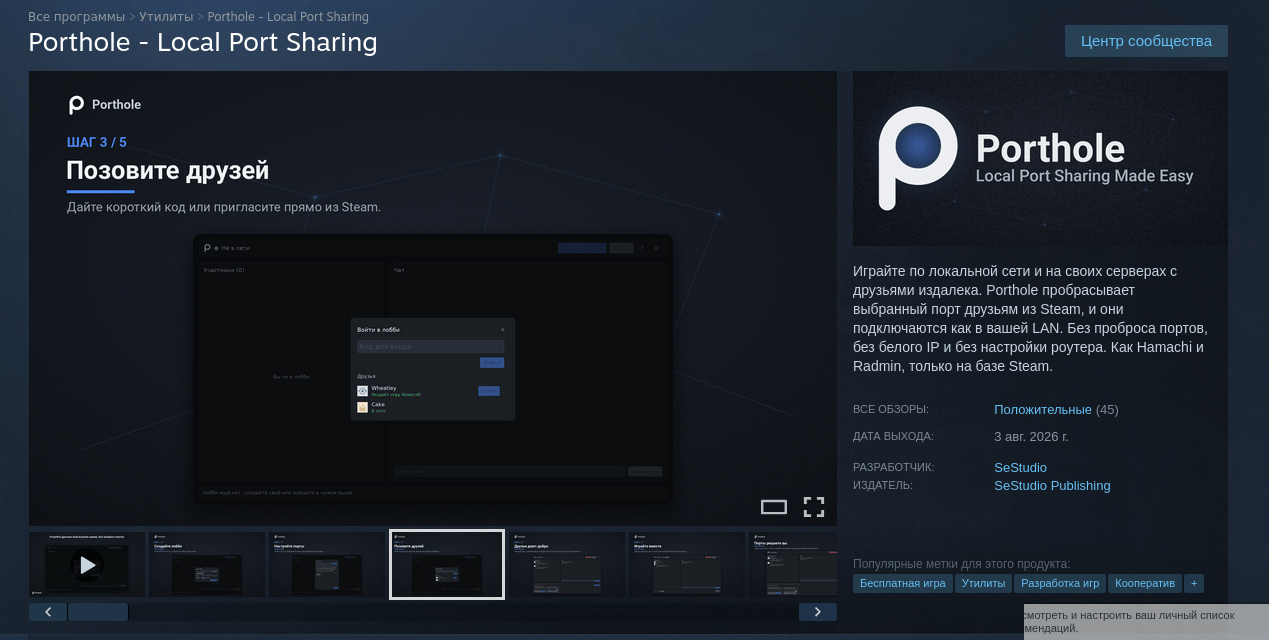Open publisher SeStudio Publishing page

click(1052, 486)
